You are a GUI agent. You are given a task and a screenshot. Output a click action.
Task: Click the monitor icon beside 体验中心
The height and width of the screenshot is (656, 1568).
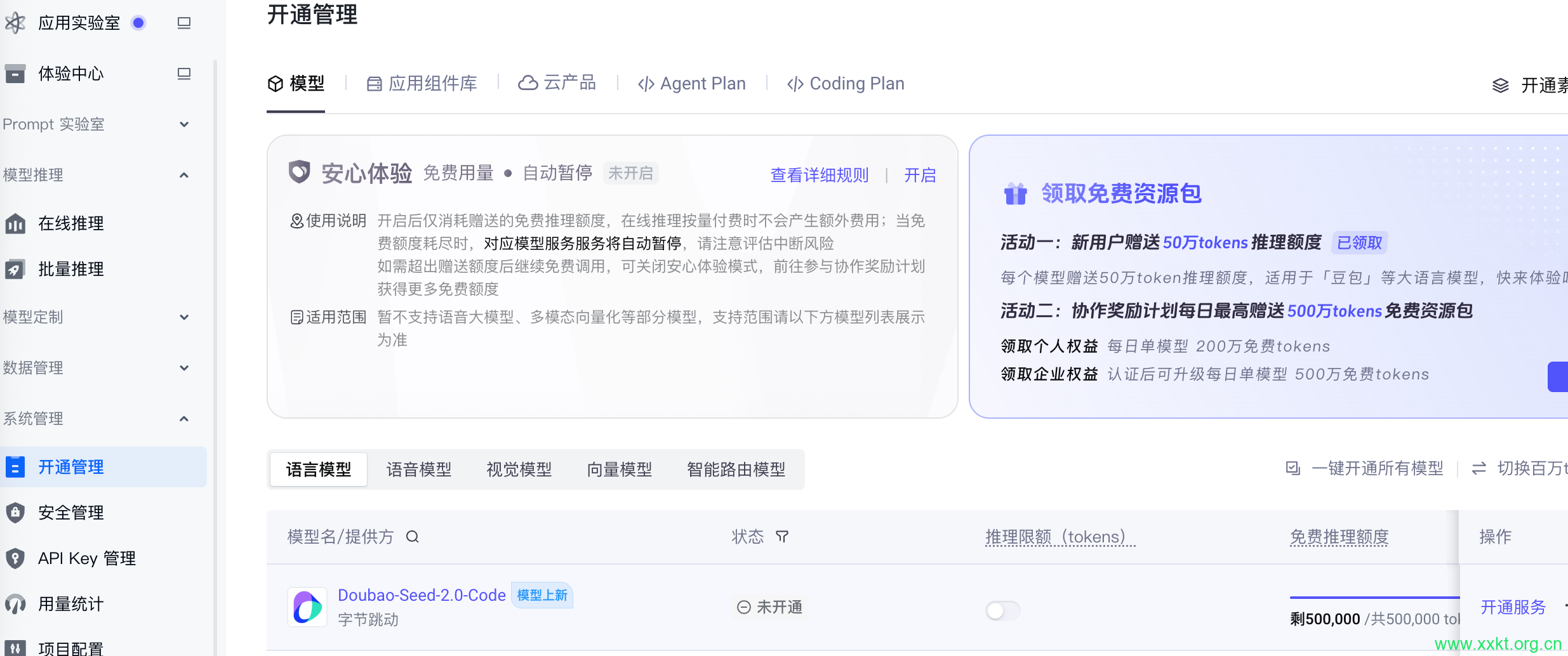coord(184,74)
